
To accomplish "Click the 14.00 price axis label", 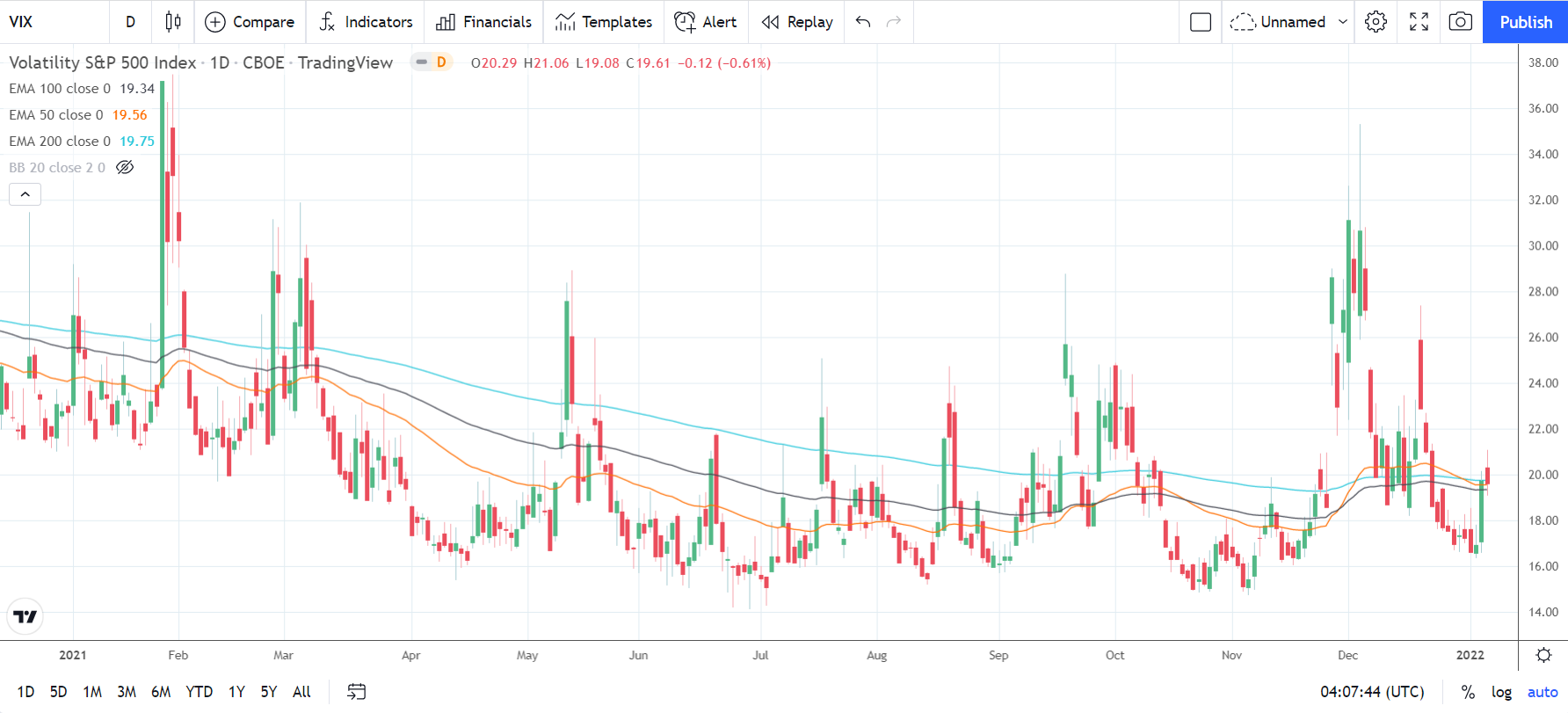I will point(1543,612).
